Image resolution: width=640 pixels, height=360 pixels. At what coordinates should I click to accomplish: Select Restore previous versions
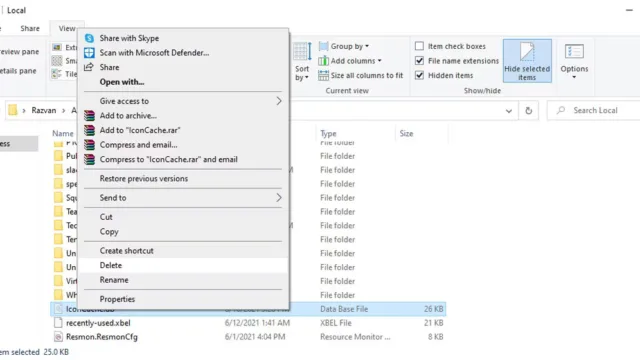[x=182, y=179]
